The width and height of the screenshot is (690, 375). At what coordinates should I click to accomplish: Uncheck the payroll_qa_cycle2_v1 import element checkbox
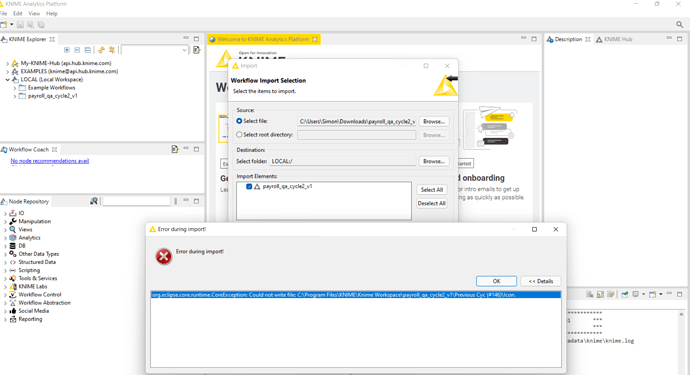coord(249,187)
